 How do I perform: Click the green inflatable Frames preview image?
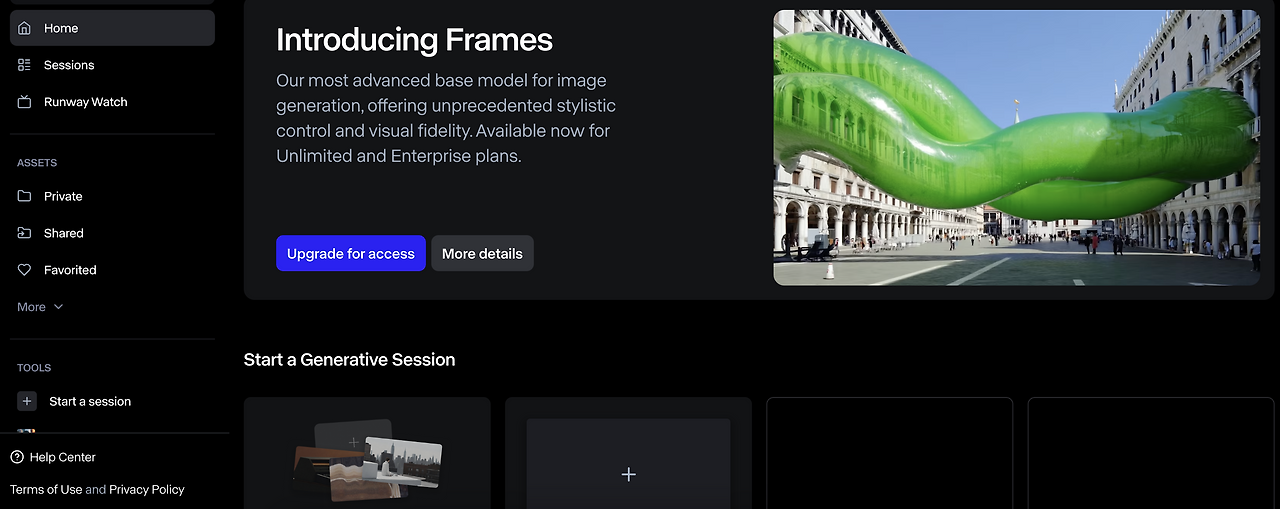click(x=1016, y=148)
